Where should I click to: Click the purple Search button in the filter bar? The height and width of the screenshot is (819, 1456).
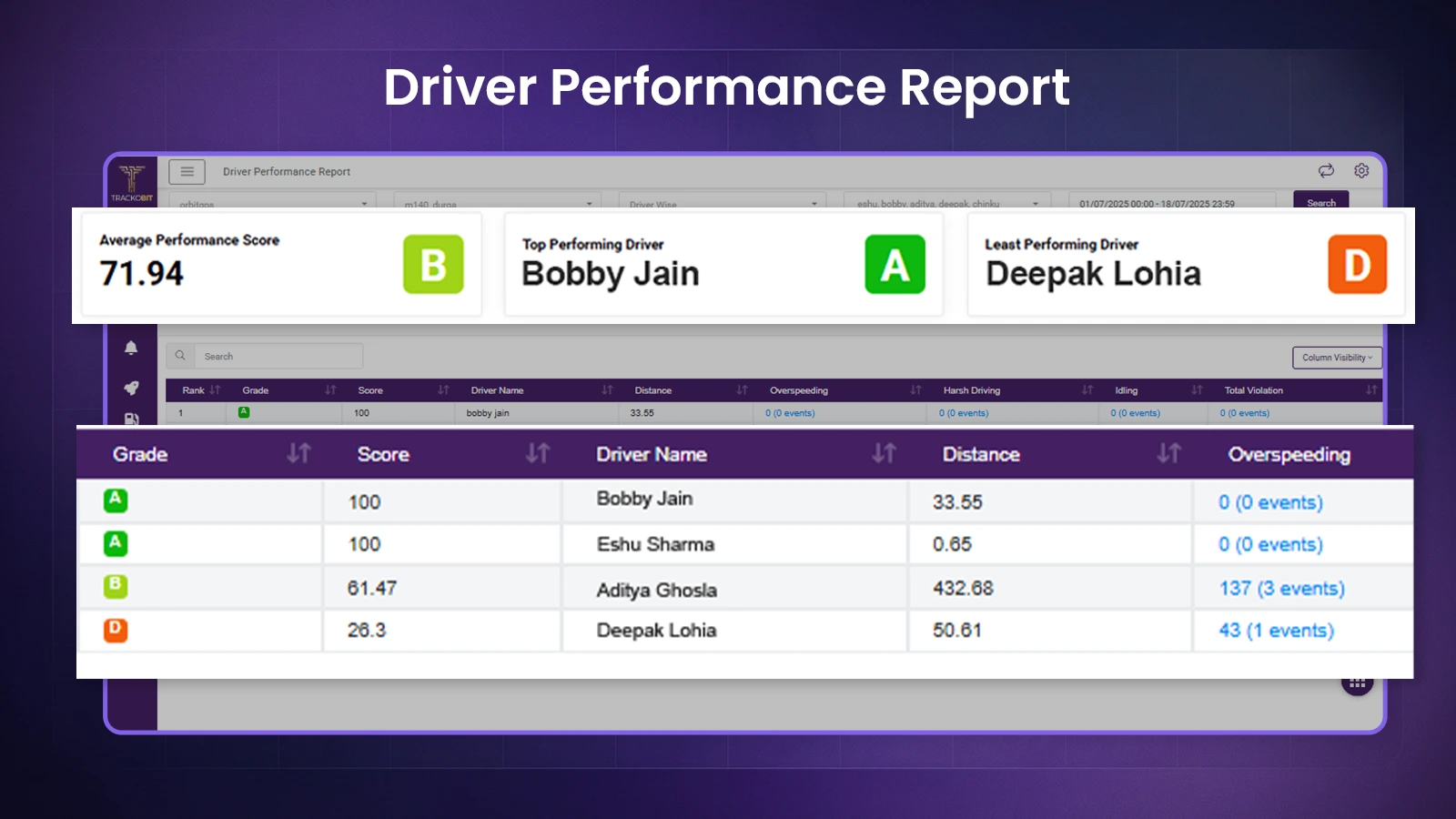[1321, 201]
